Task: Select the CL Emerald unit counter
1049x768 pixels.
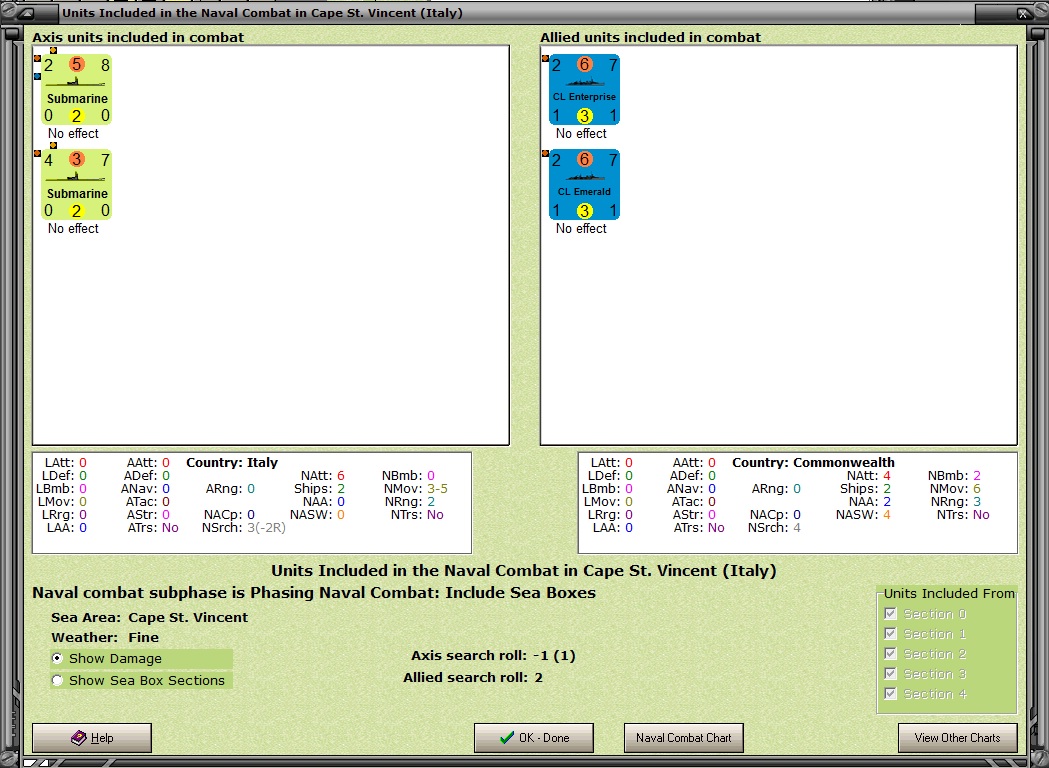Action: 584,185
